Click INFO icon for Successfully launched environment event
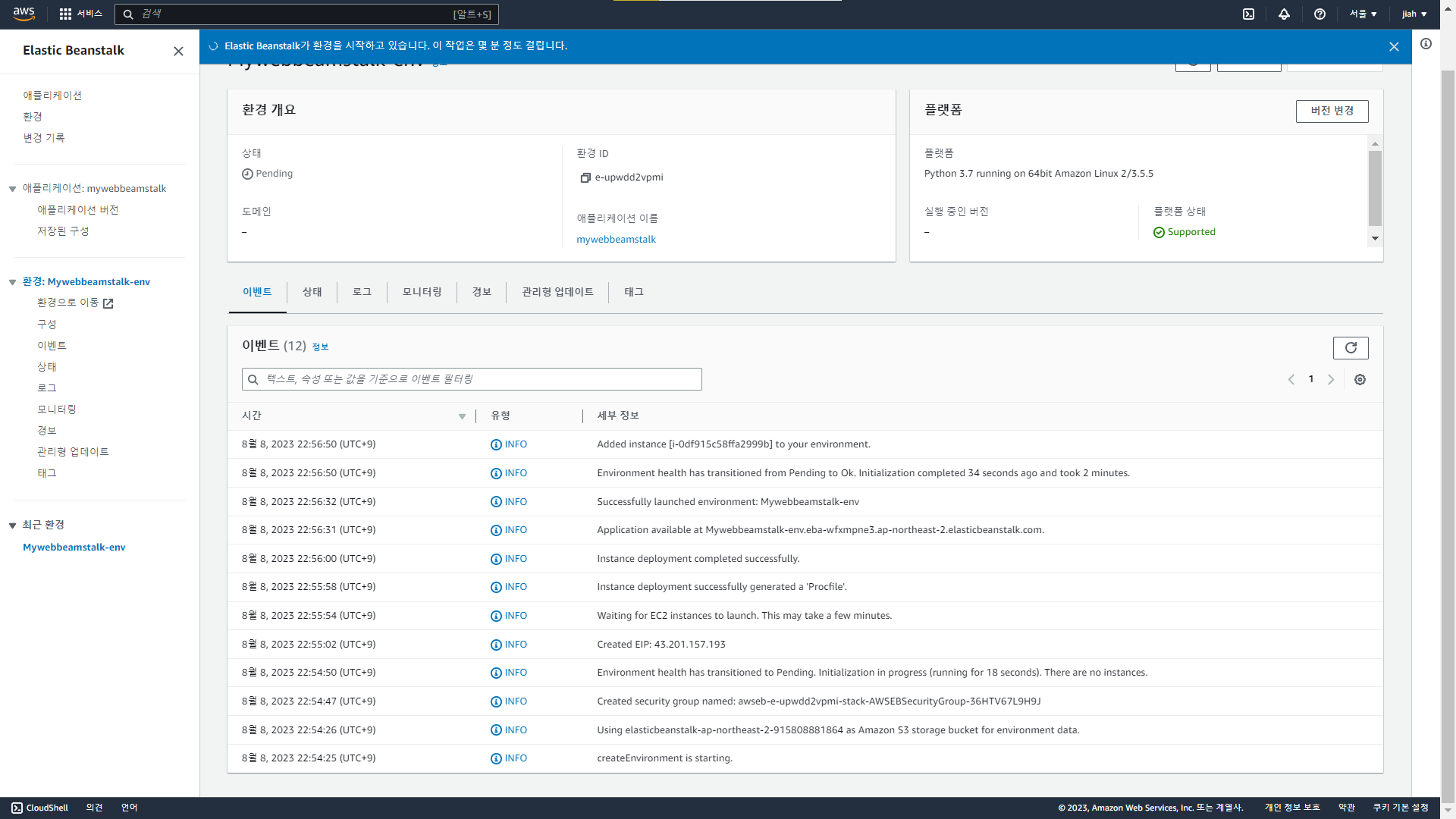This screenshot has height=819, width=1456. 496,502
